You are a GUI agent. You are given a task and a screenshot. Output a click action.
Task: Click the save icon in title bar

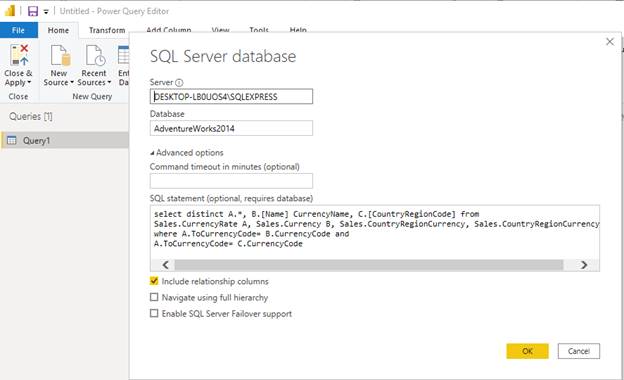pos(33,11)
